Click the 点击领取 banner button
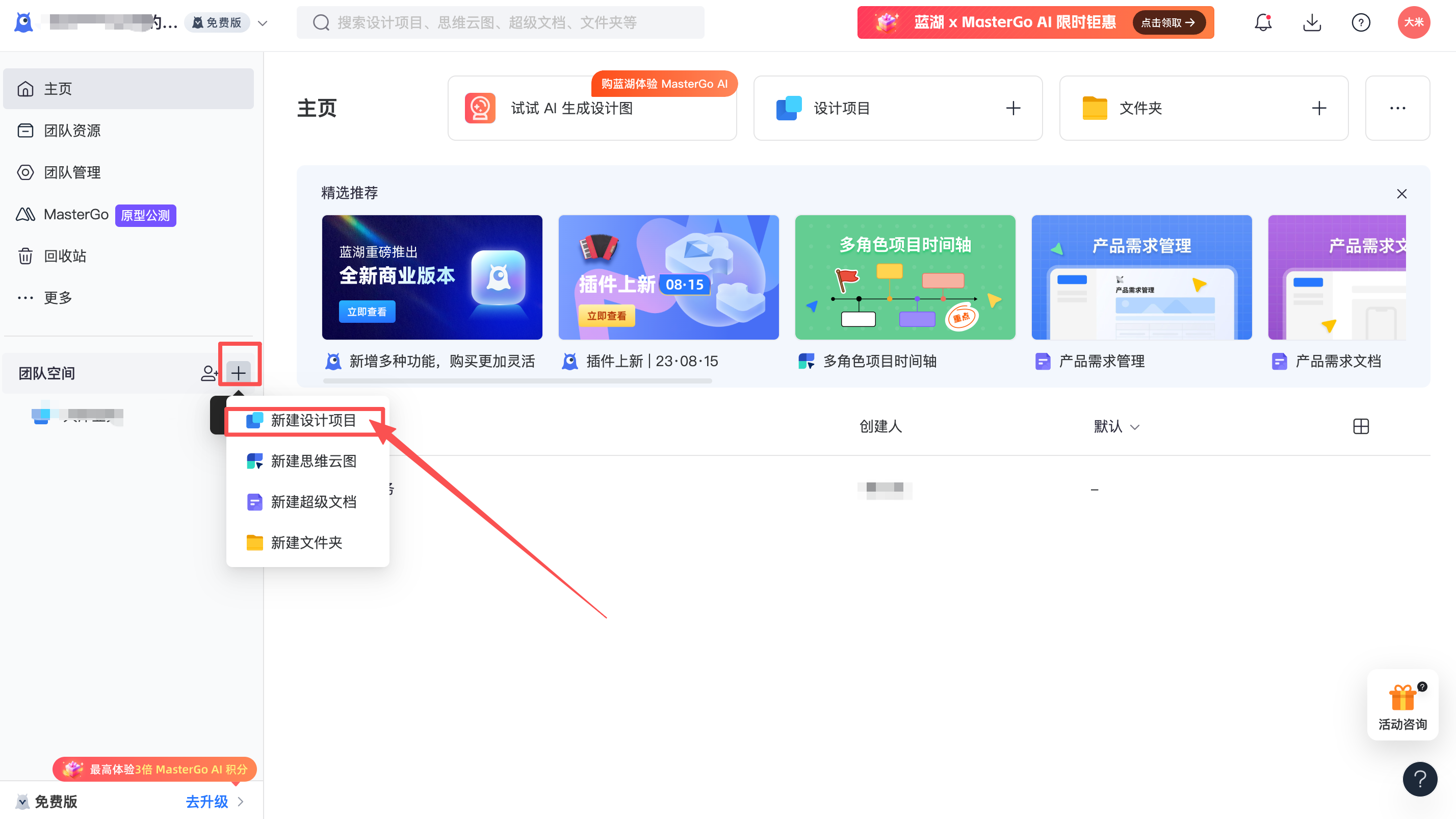 click(x=1168, y=22)
